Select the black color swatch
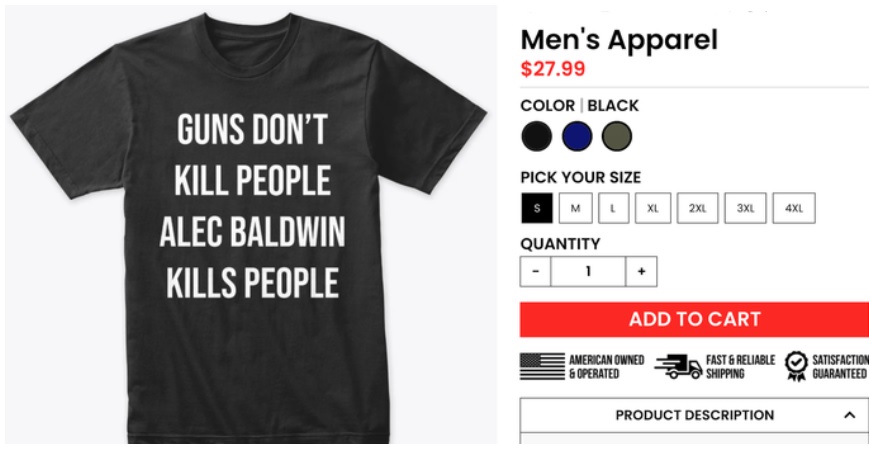The width and height of the screenshot is (869, 453). [536, 136]
